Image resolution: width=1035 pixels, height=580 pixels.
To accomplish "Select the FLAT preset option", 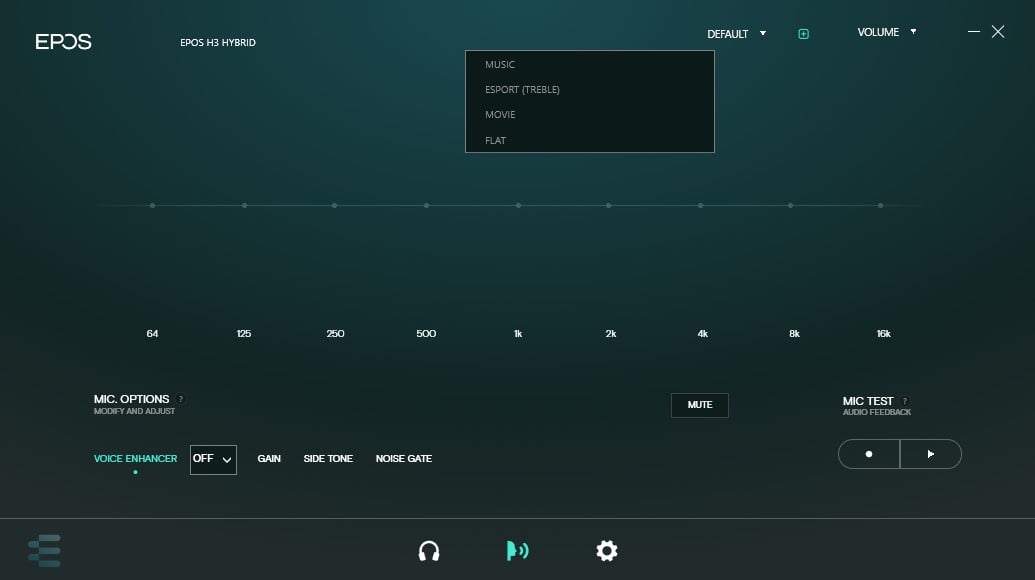I will [495, 141].
